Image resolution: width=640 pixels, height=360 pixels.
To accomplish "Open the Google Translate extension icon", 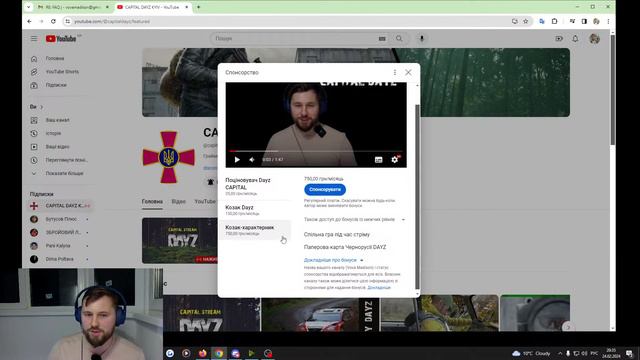I will (x=542, y=21).
